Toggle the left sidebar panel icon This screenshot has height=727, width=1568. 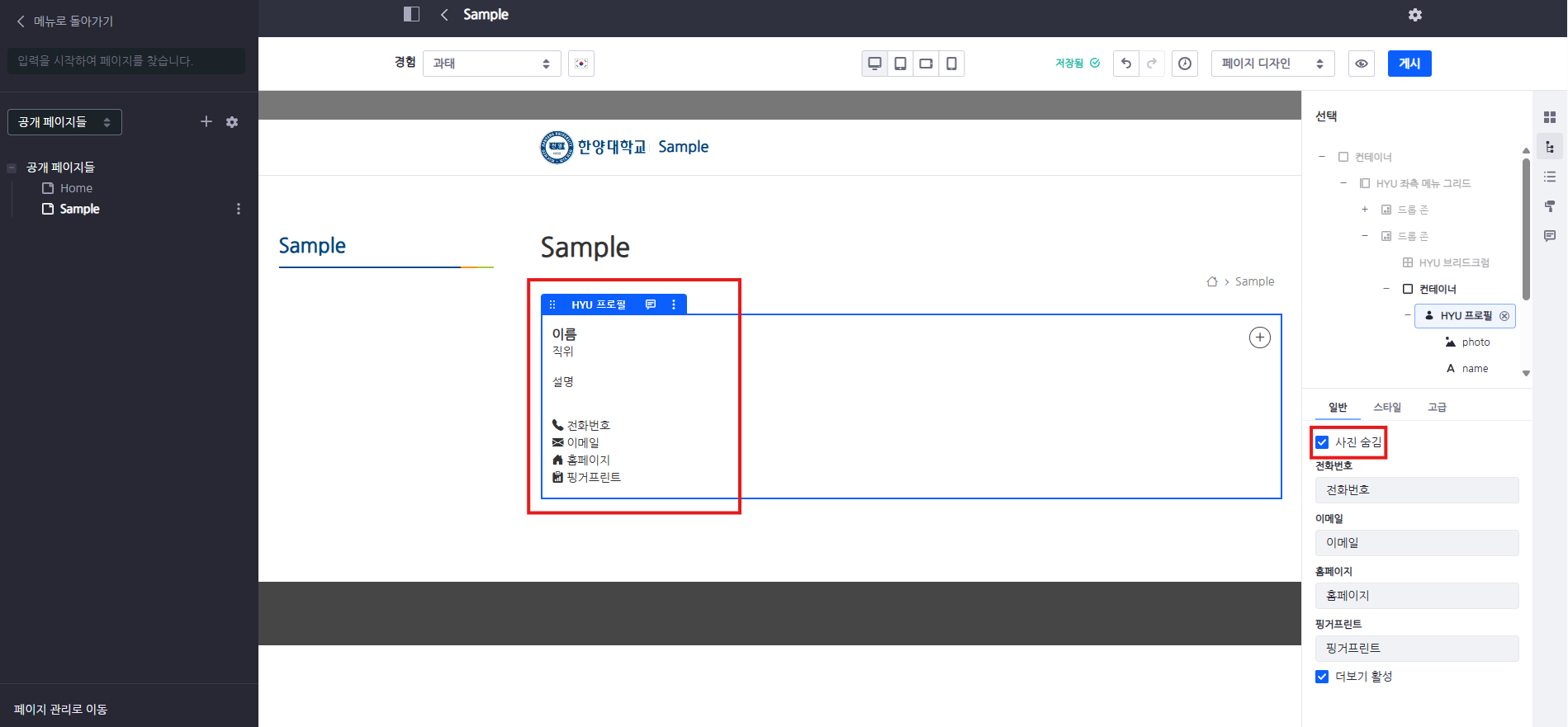pyautogui.click(x=411, y=14)
